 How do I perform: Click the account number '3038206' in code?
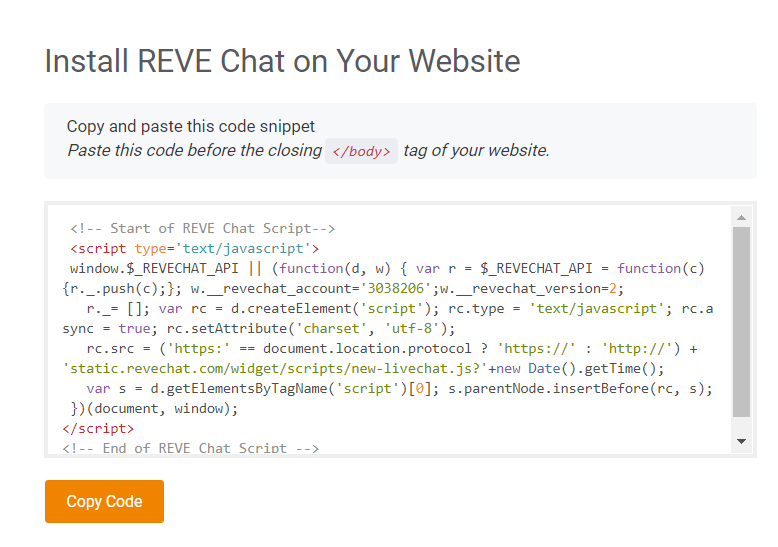point(395,288)
